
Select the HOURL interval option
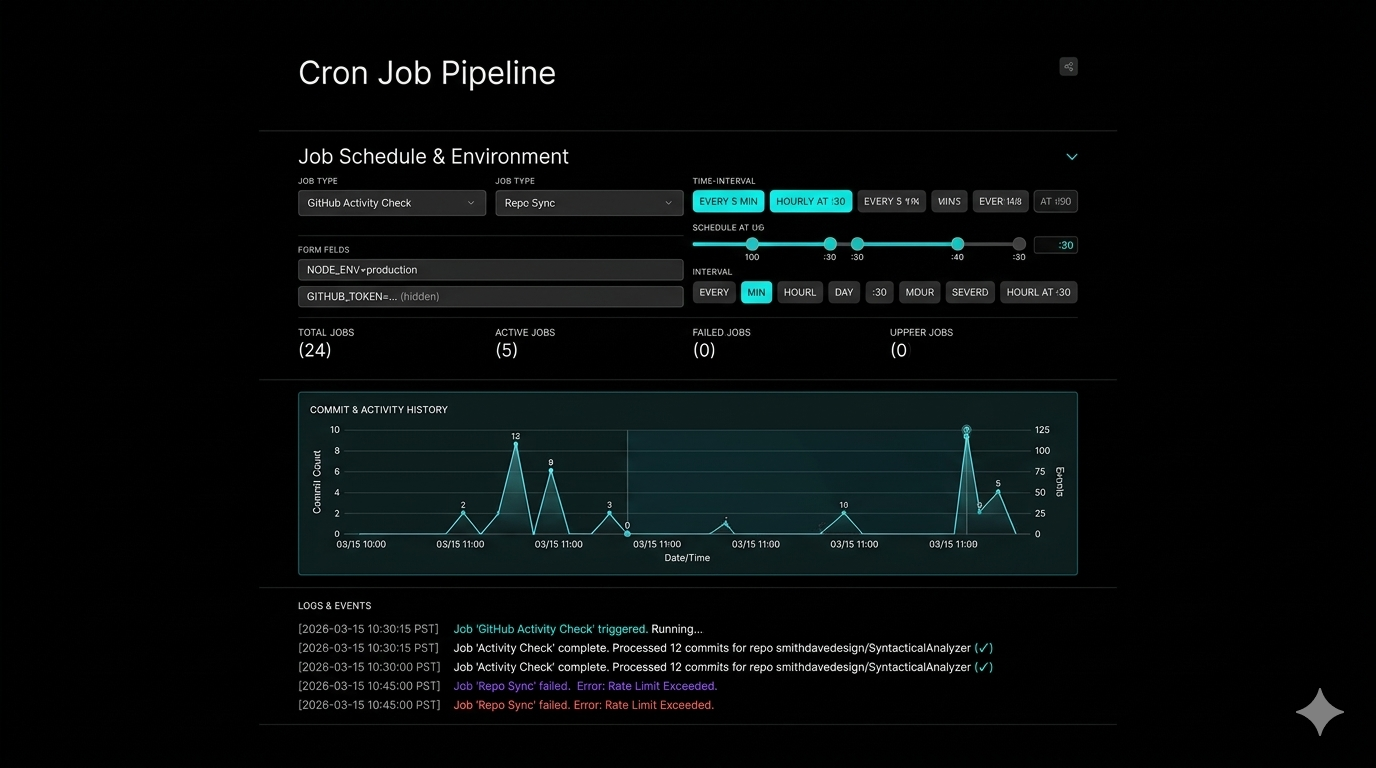point(799,292)
